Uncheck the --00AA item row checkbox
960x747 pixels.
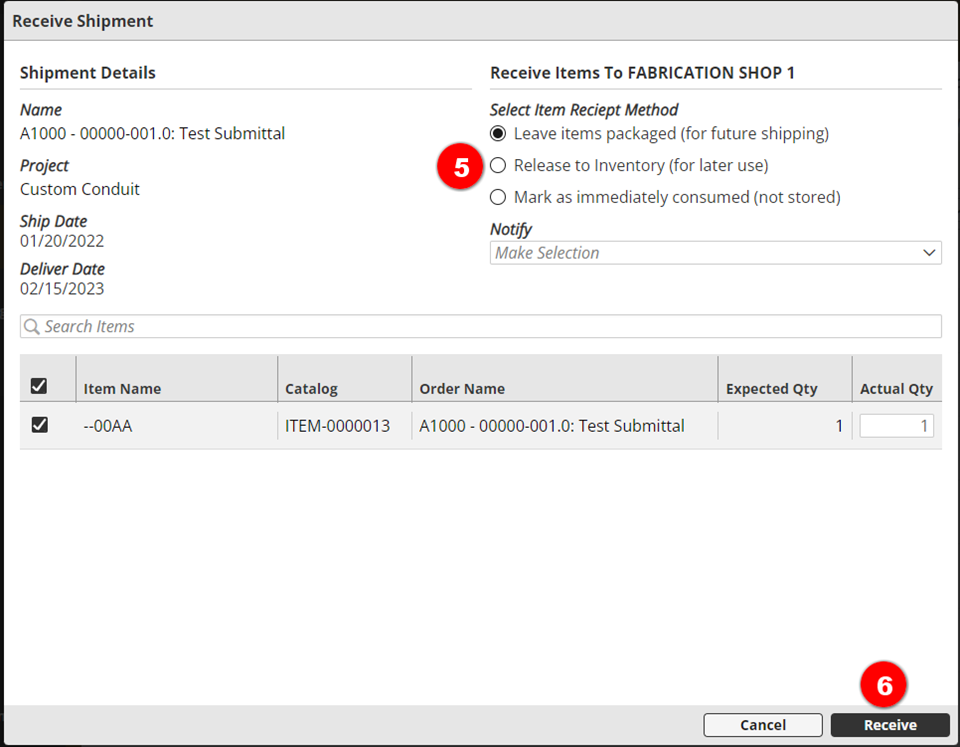point(39,425)
